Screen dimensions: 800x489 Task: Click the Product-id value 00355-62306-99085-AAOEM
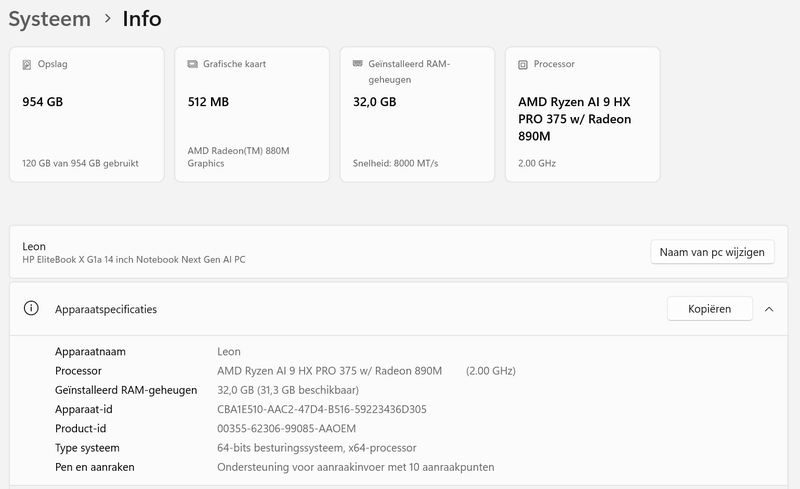pyautogui.click(x=286, y=429)
